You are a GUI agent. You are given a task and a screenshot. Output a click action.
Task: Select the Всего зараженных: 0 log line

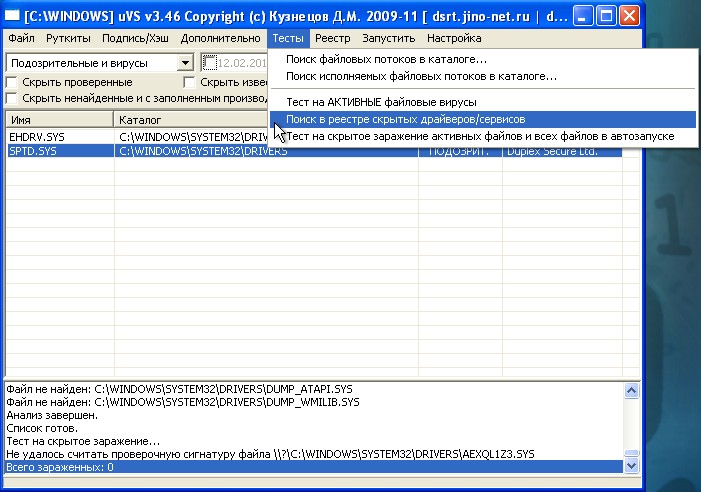click(x=314, y=467)
